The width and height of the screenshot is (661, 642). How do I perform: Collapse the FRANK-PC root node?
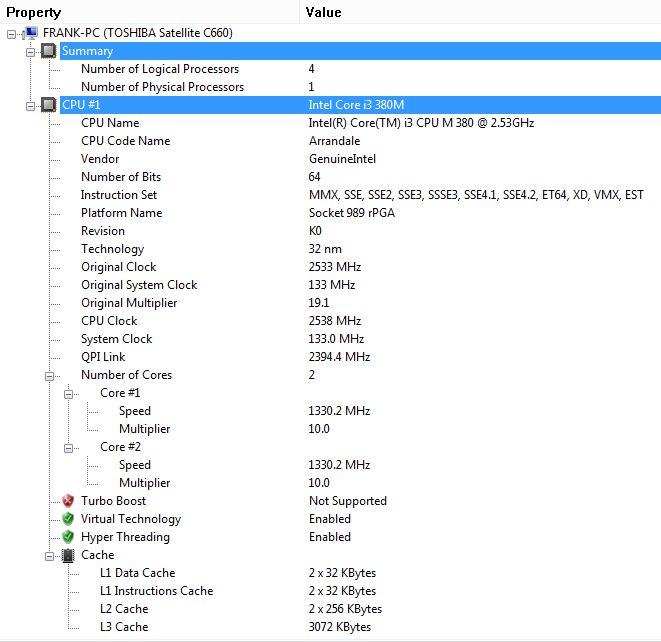click(x=11, y=34)
